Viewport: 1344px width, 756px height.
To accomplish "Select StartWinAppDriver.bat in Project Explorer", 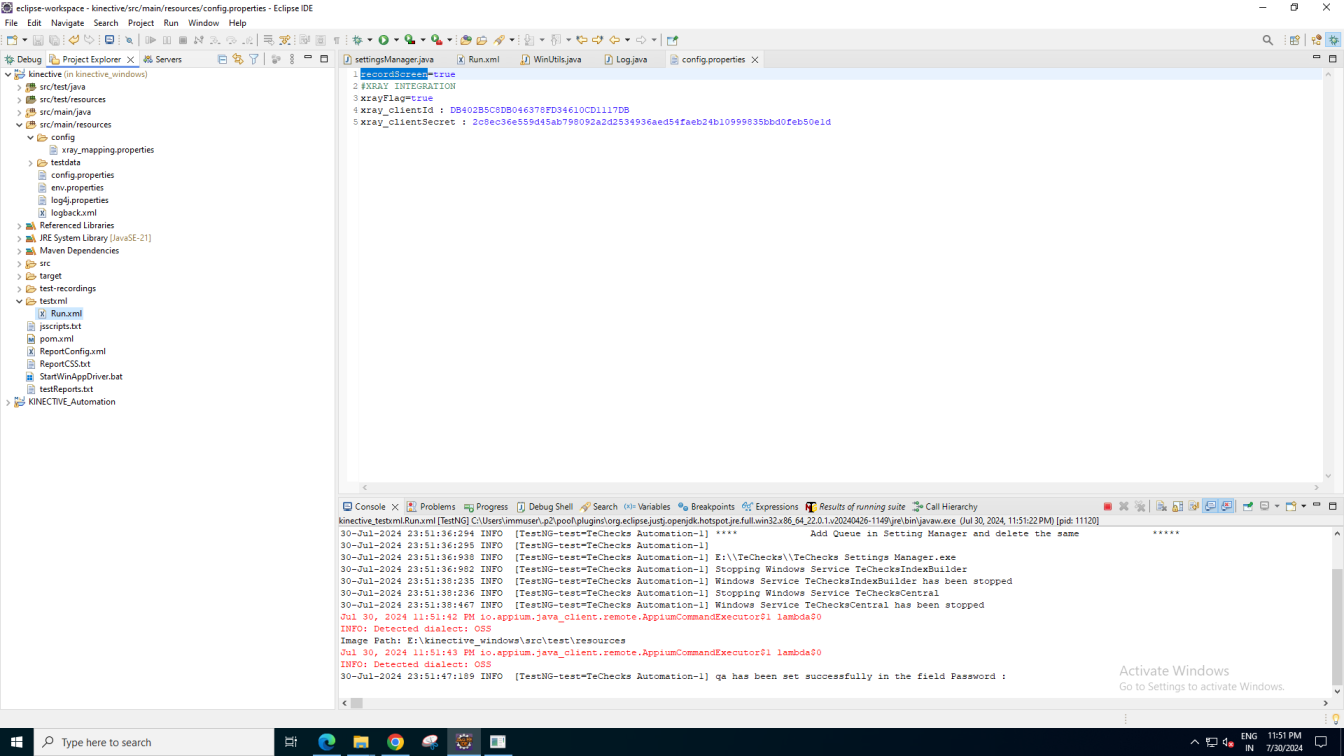I will 81,377.
